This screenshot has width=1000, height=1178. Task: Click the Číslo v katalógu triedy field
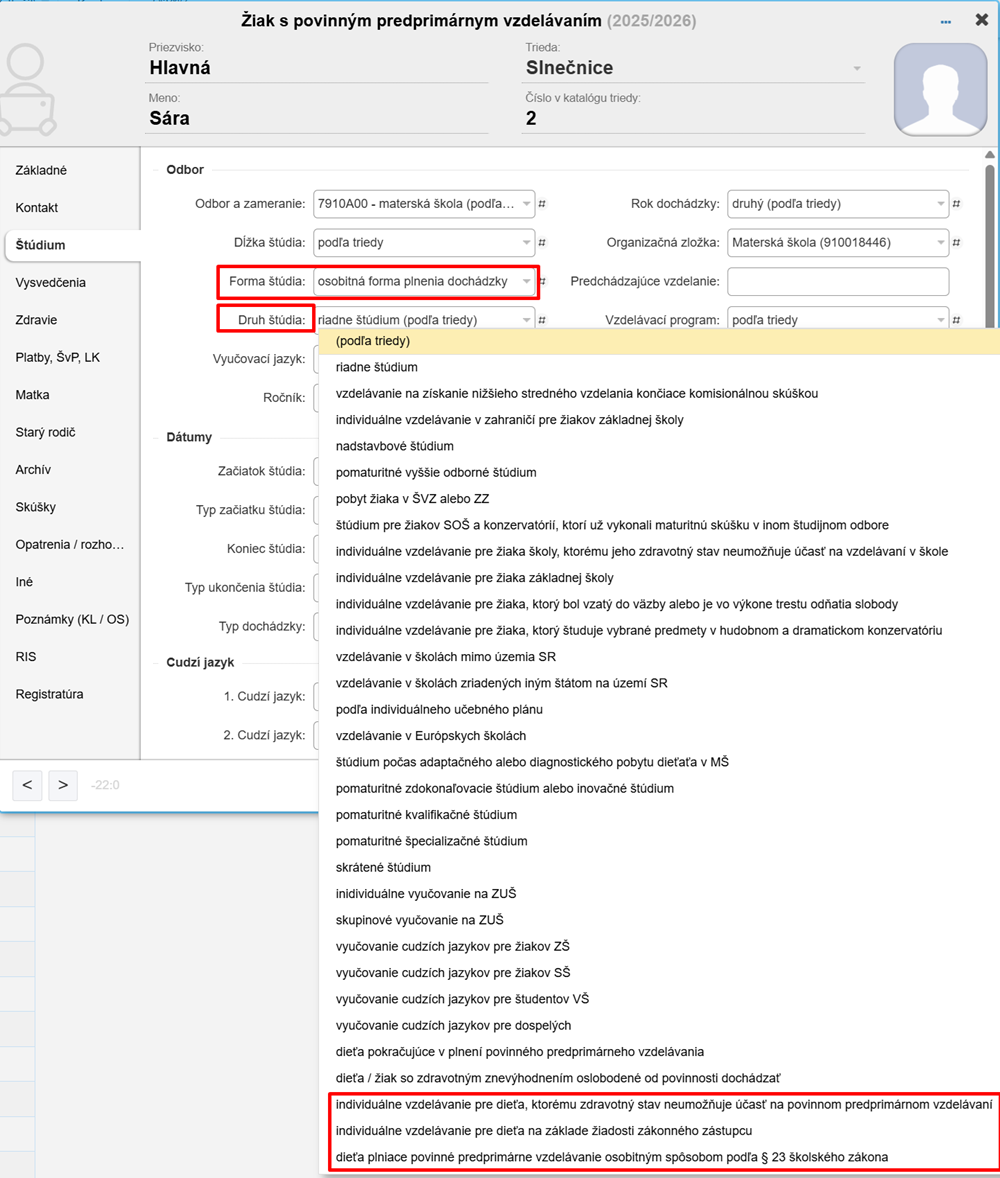point(693,118)
